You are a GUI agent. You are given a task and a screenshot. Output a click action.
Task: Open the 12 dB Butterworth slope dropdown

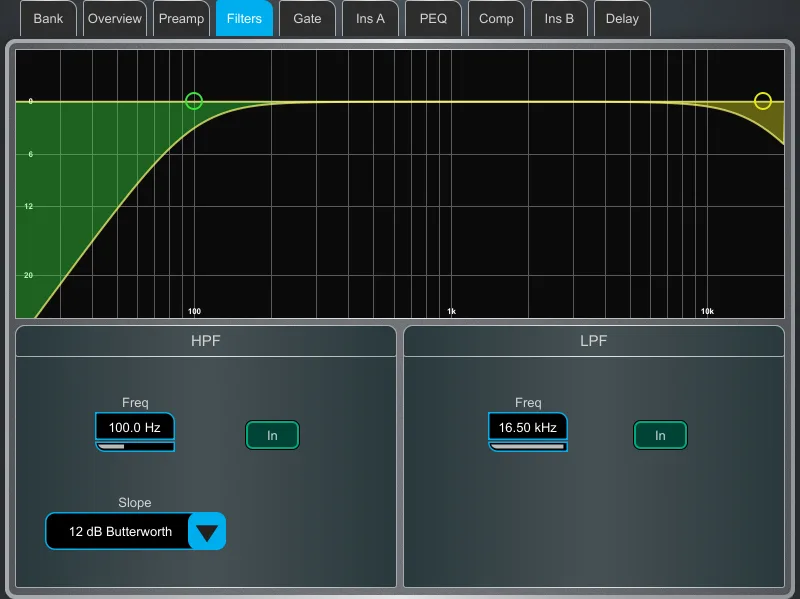click(135, 531)
